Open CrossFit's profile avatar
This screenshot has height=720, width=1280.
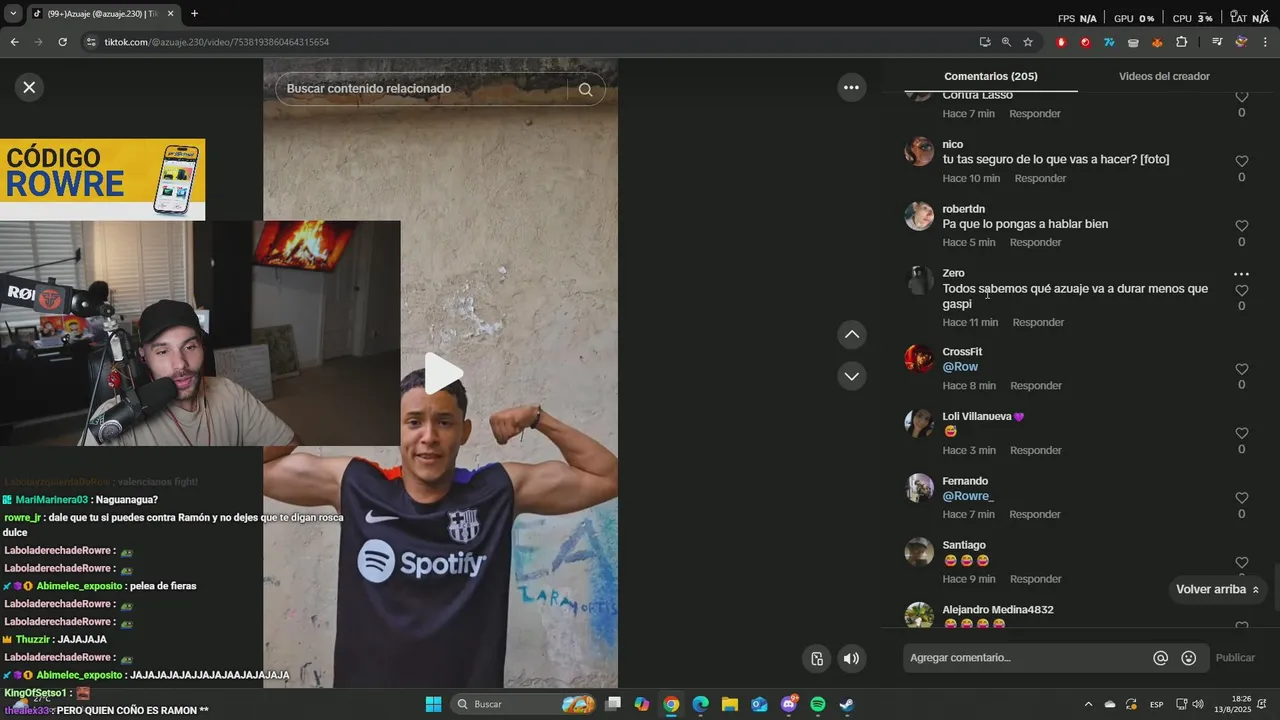coord(919,358)
